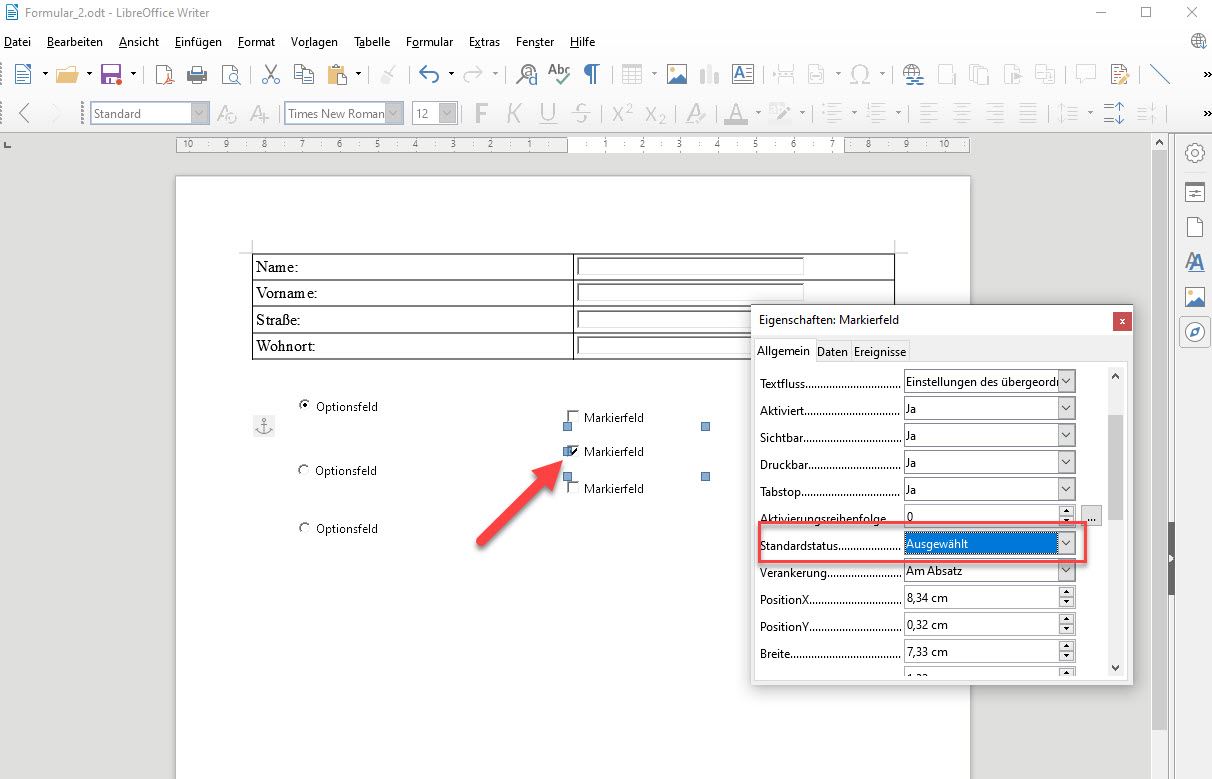Click the PositionX 8,34 cm field
This screenshot has height=779, width=1212.
(981, 598)
